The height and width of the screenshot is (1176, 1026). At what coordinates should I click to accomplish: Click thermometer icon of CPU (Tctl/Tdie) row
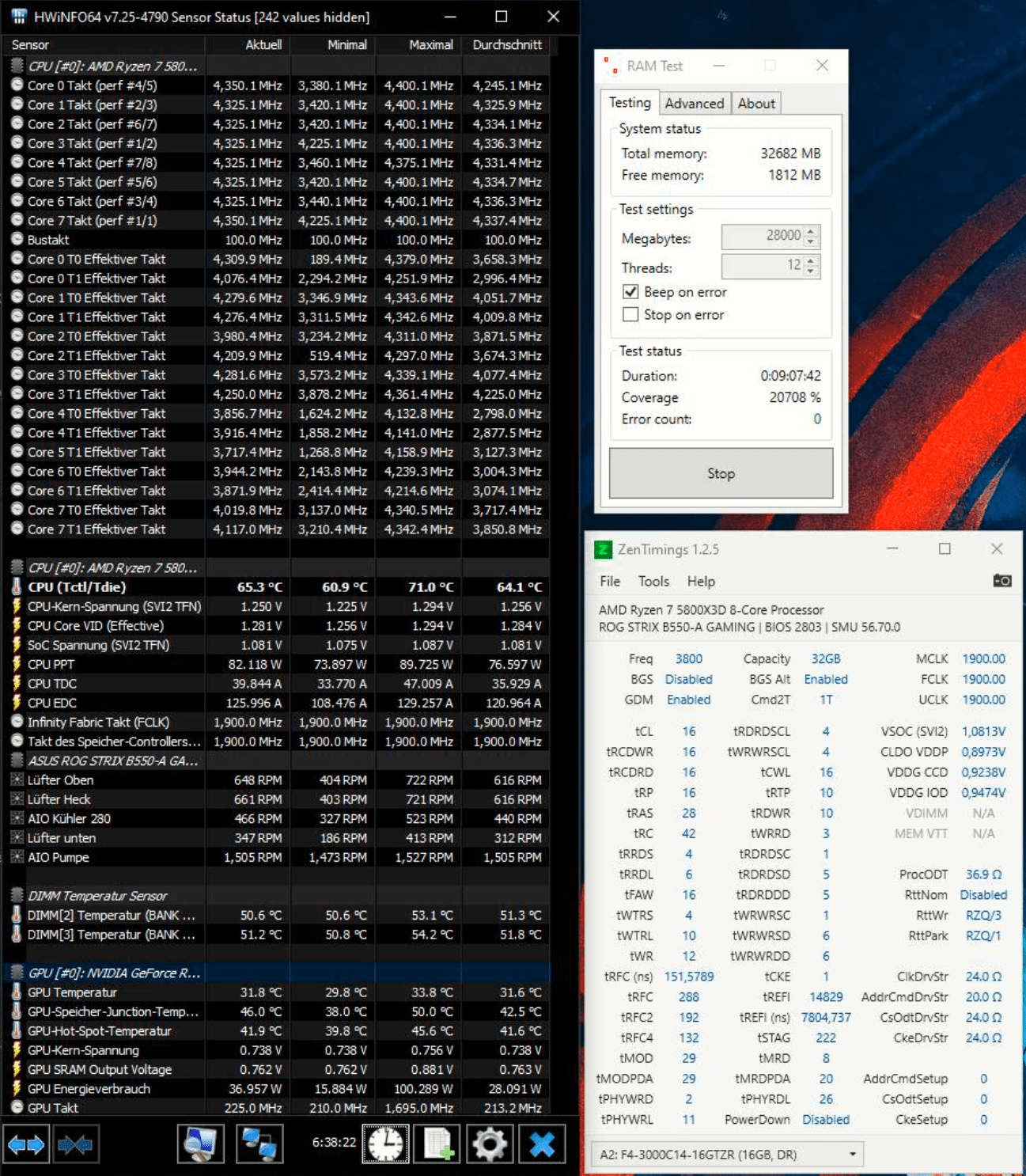pyautogui.click(x=17, y=587)
